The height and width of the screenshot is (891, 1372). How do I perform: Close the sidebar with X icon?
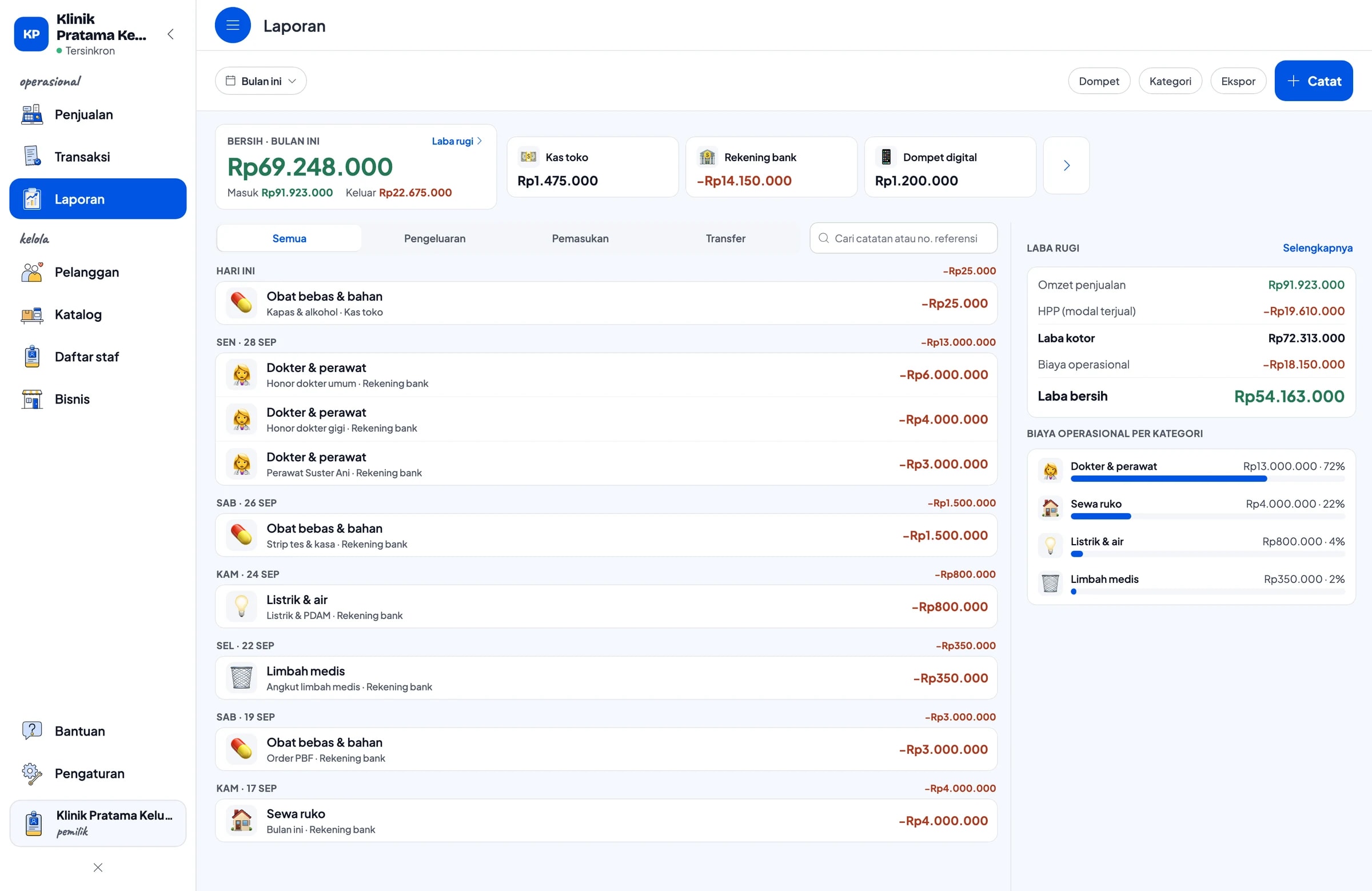tap(98, 868)
